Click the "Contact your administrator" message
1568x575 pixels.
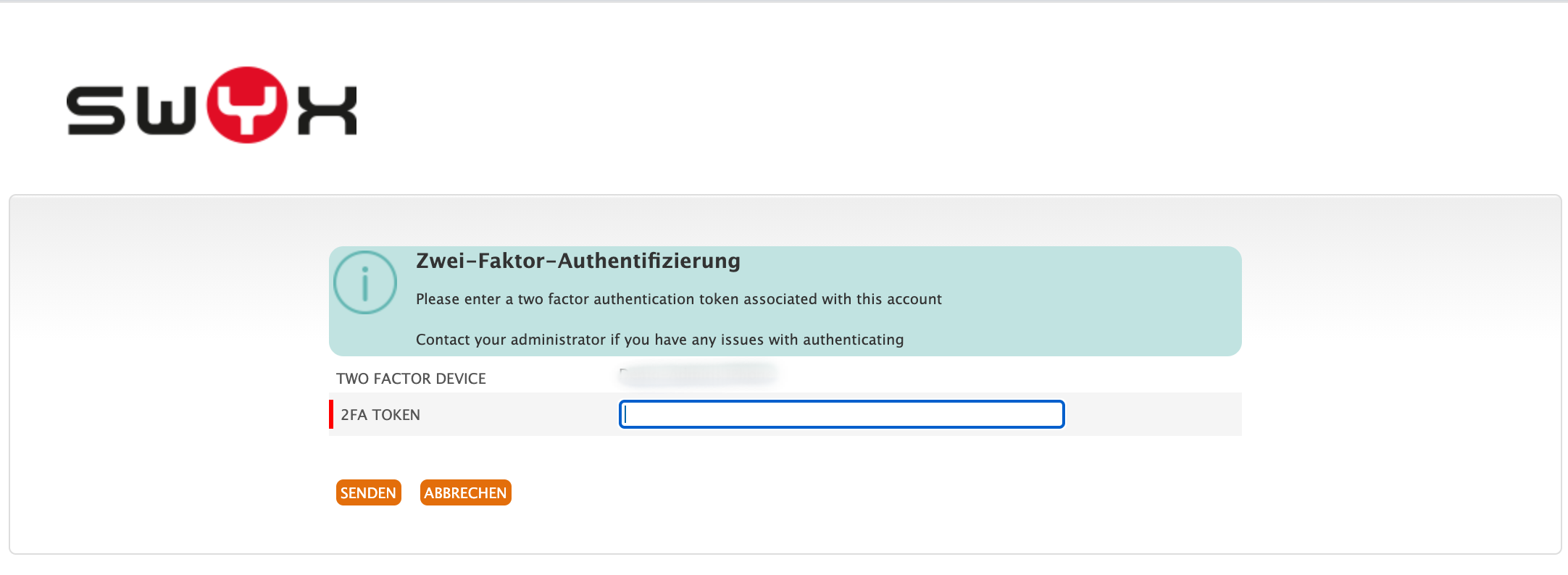tap(659, 340)
